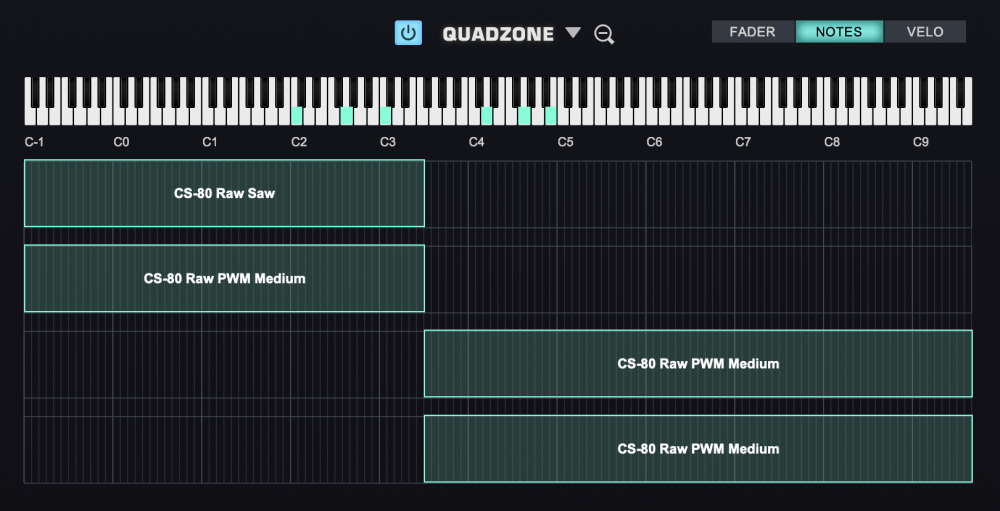Play the highlighted G2 piano key

tap(347, 115)
